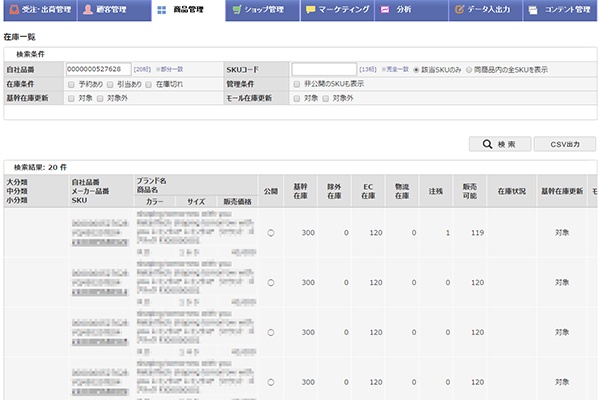600x400 pixels.
Task: Enable the 予約あり checkbox
Action: pyautogui.click(x=70, y=84)
